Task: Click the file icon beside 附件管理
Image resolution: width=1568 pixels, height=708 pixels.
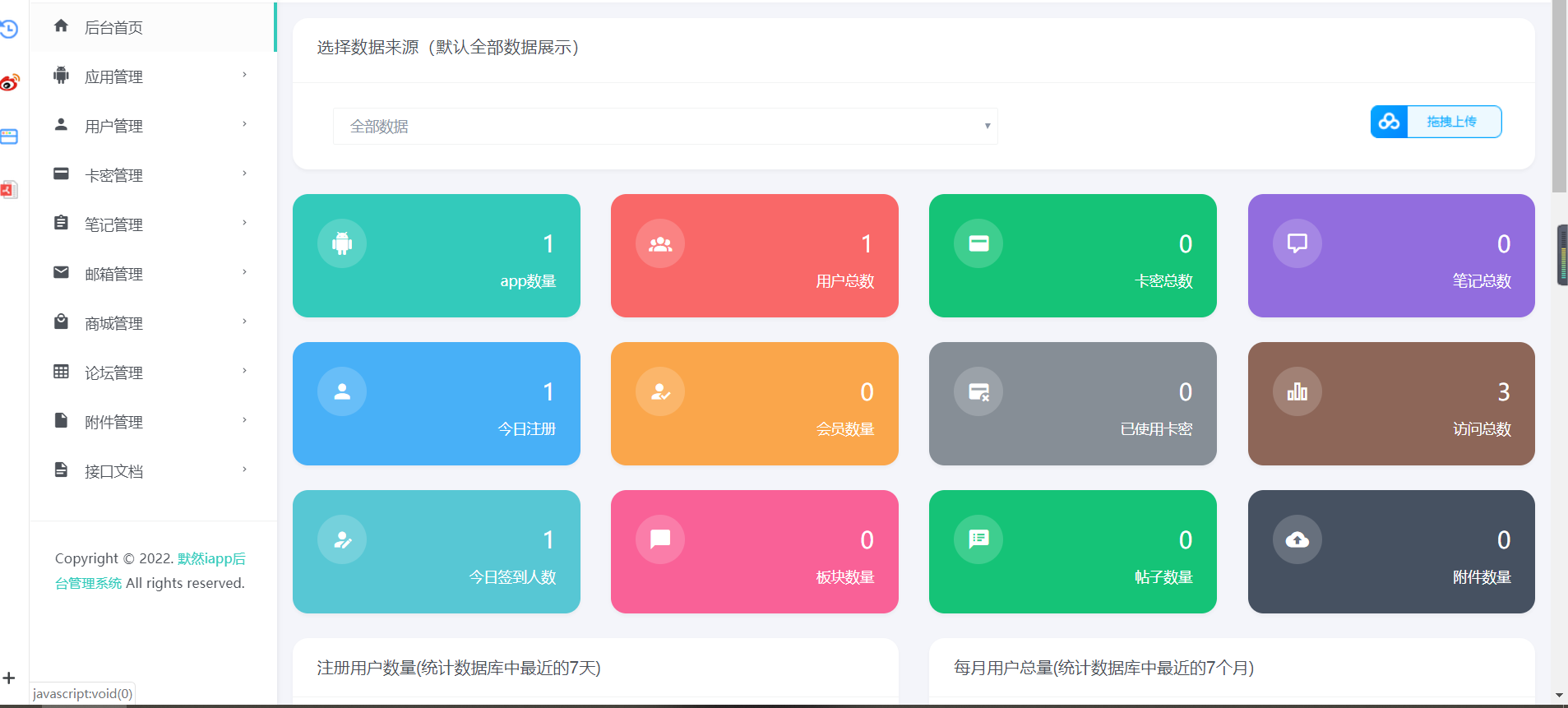Action: [61, 420]
